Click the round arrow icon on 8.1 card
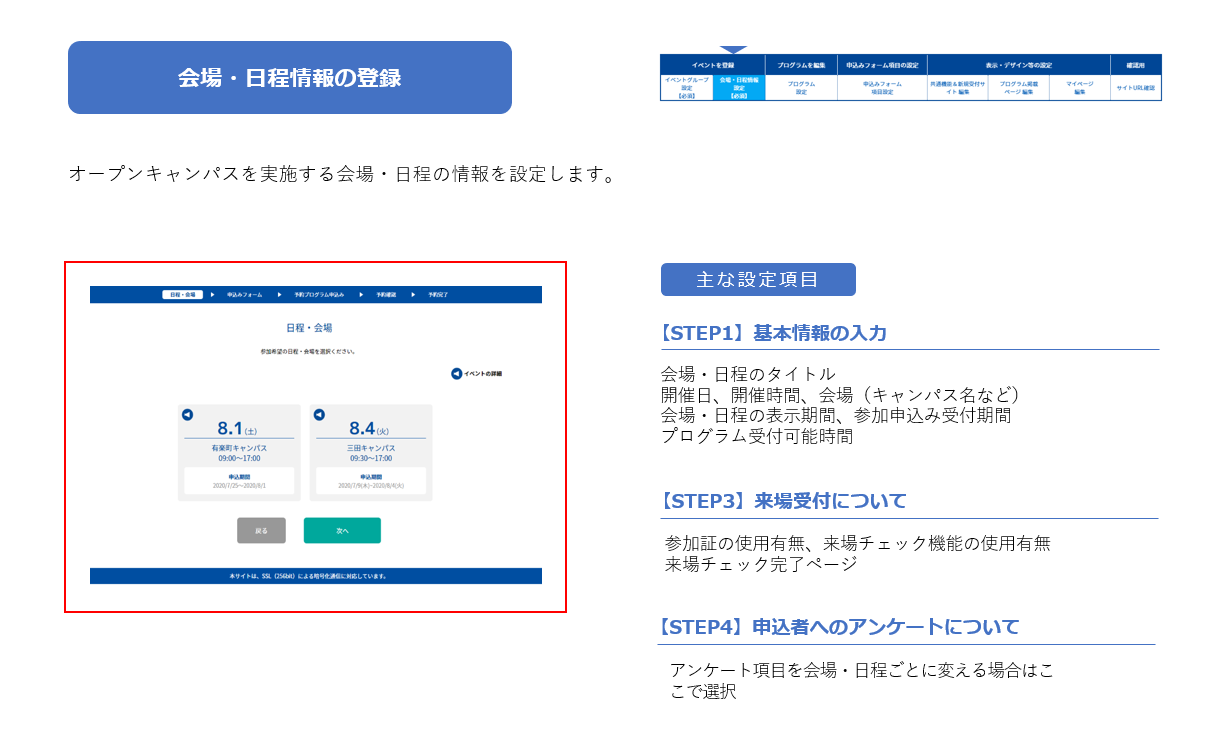This screenshot has width=1227, height=741. click(187, 415)
